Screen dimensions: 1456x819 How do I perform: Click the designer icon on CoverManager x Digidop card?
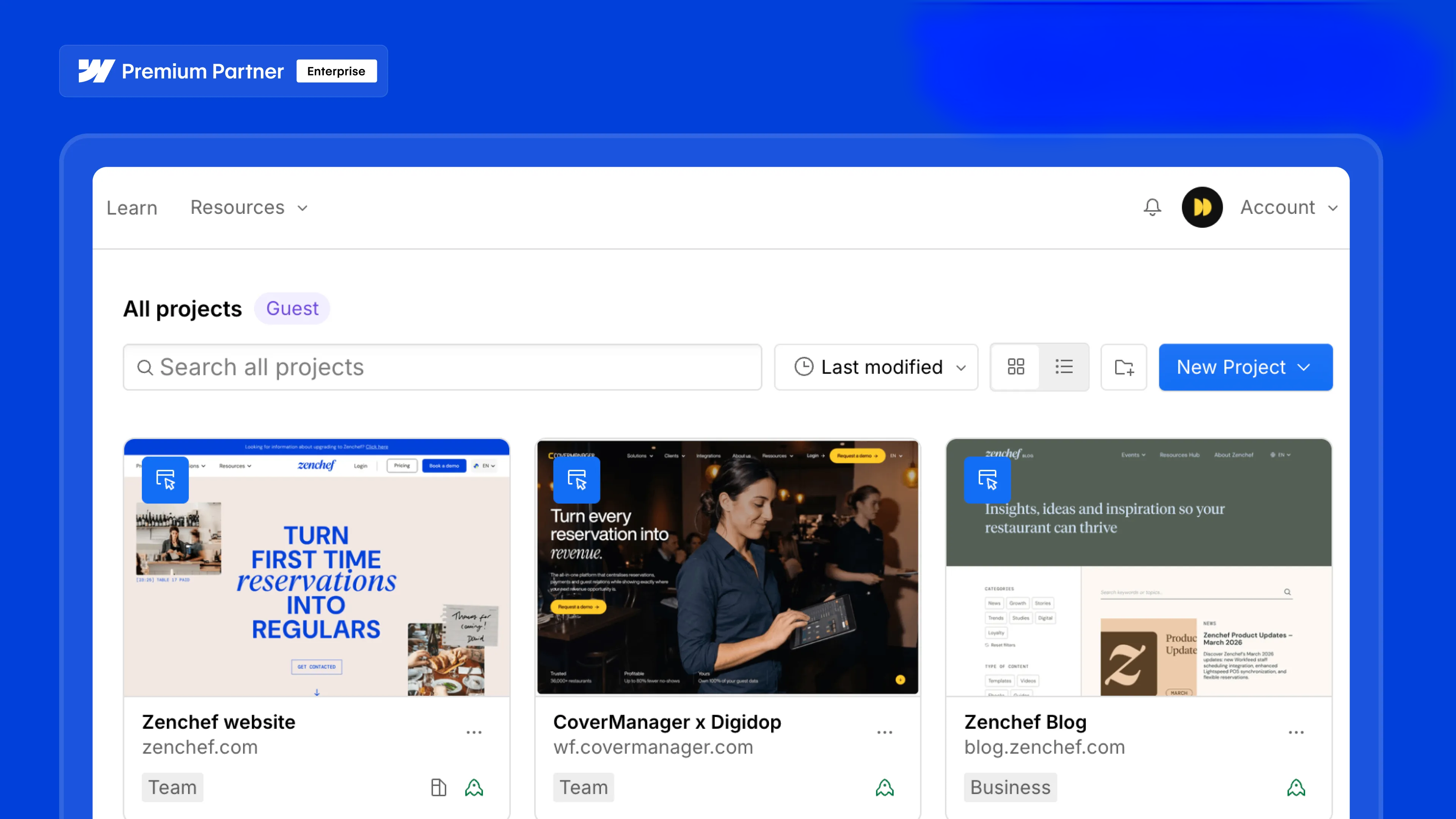[576, 479]
